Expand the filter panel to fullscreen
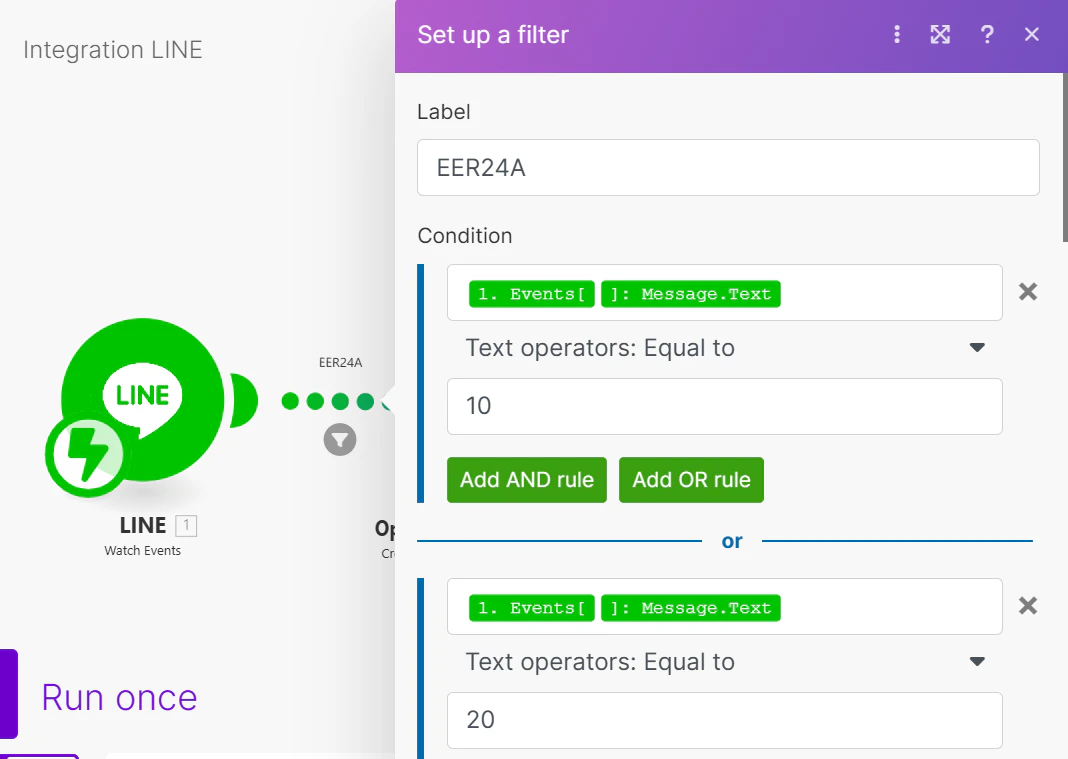1068x759 pixels. [940, 34]
